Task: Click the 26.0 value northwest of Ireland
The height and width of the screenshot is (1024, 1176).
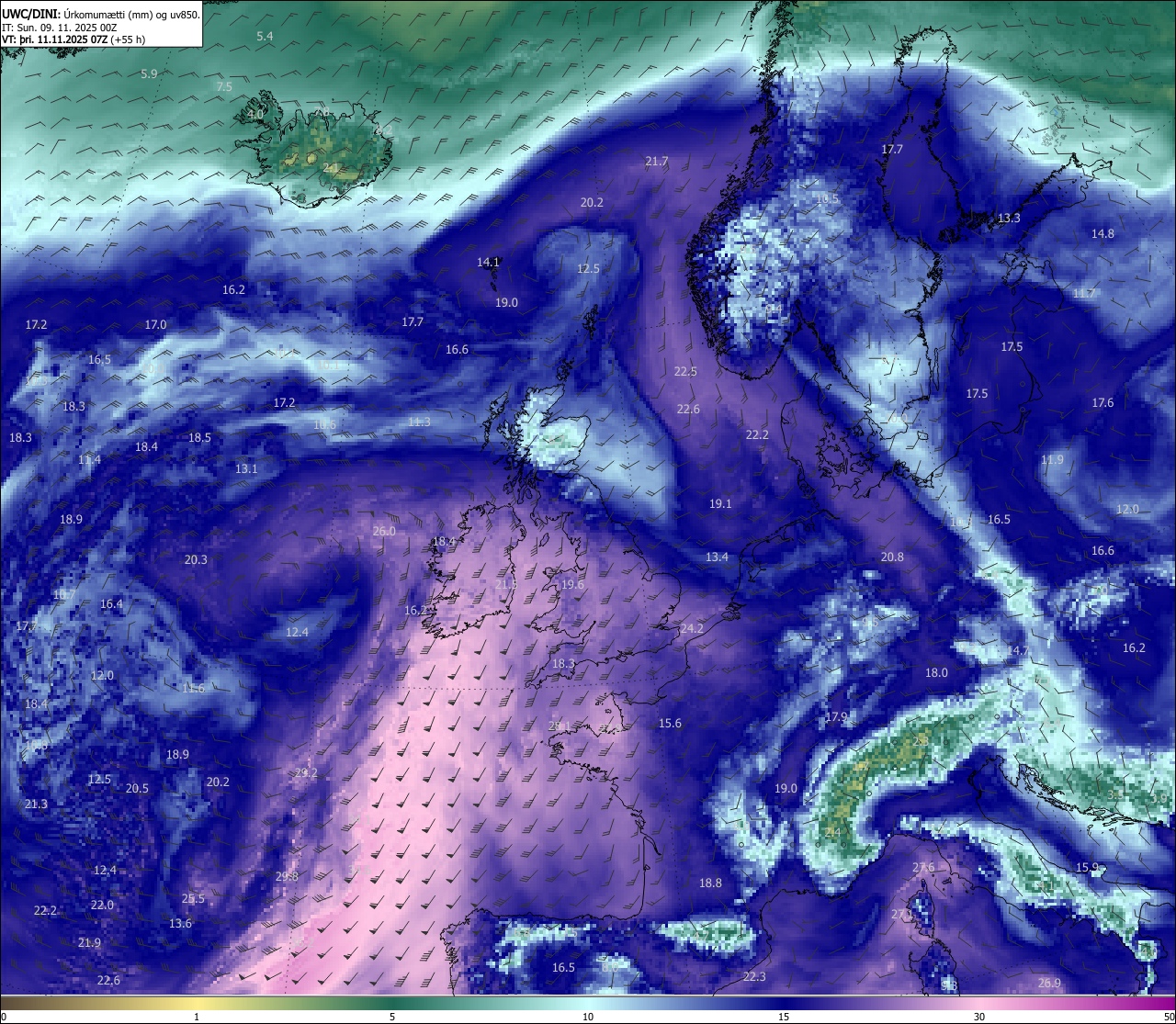Action: tap(384, 531)
